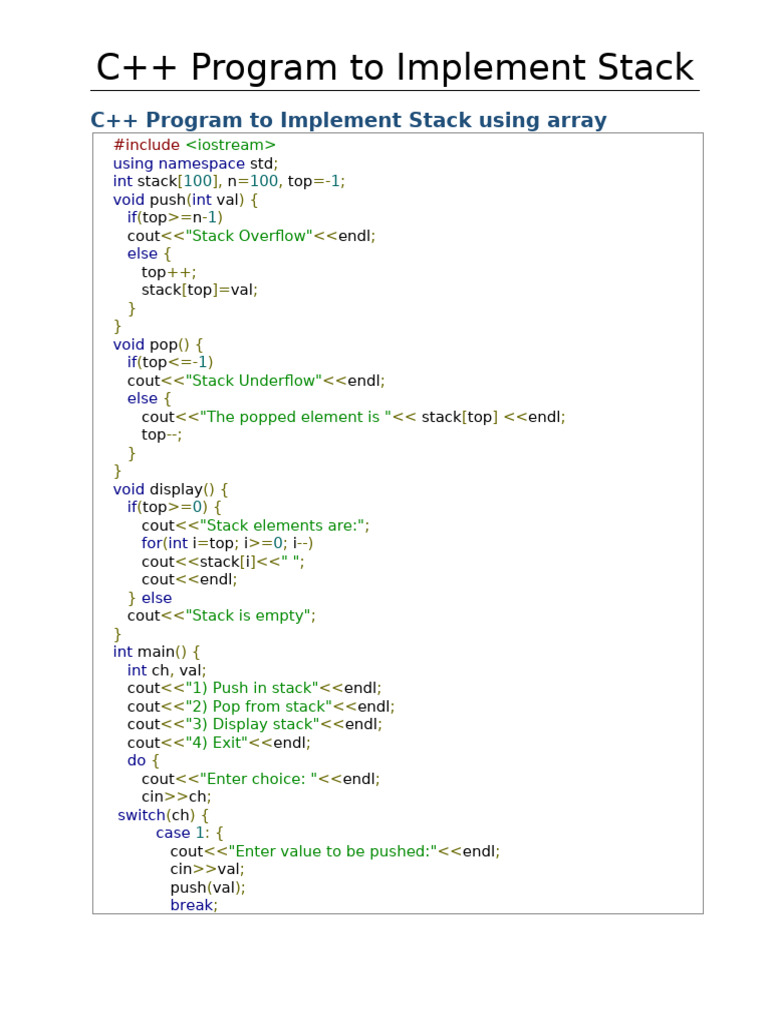The image size is (768, 1024).
Task: Click the 'top++;' line
Action: point(168,272)
